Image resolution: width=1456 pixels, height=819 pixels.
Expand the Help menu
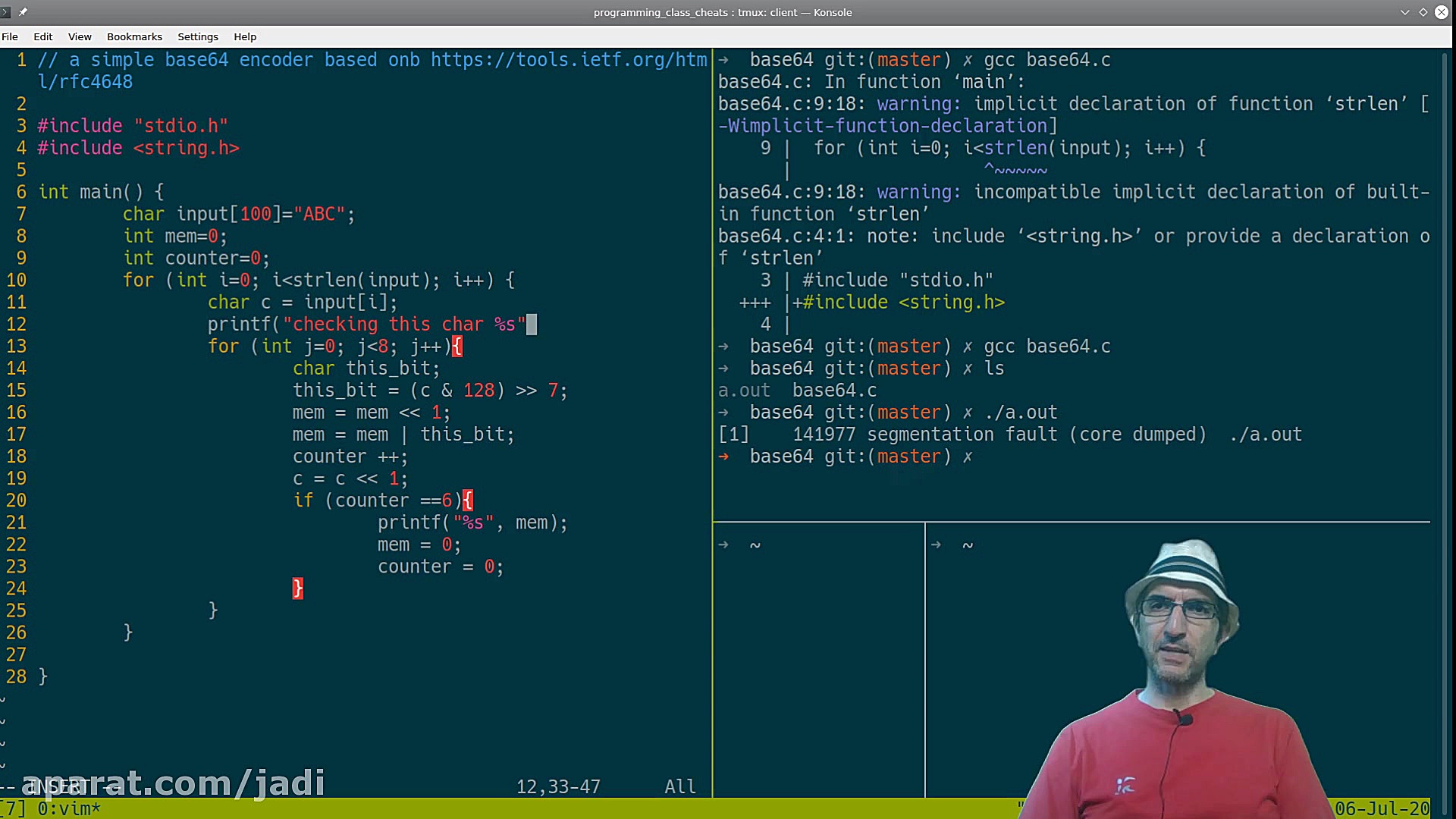(244, 36)
